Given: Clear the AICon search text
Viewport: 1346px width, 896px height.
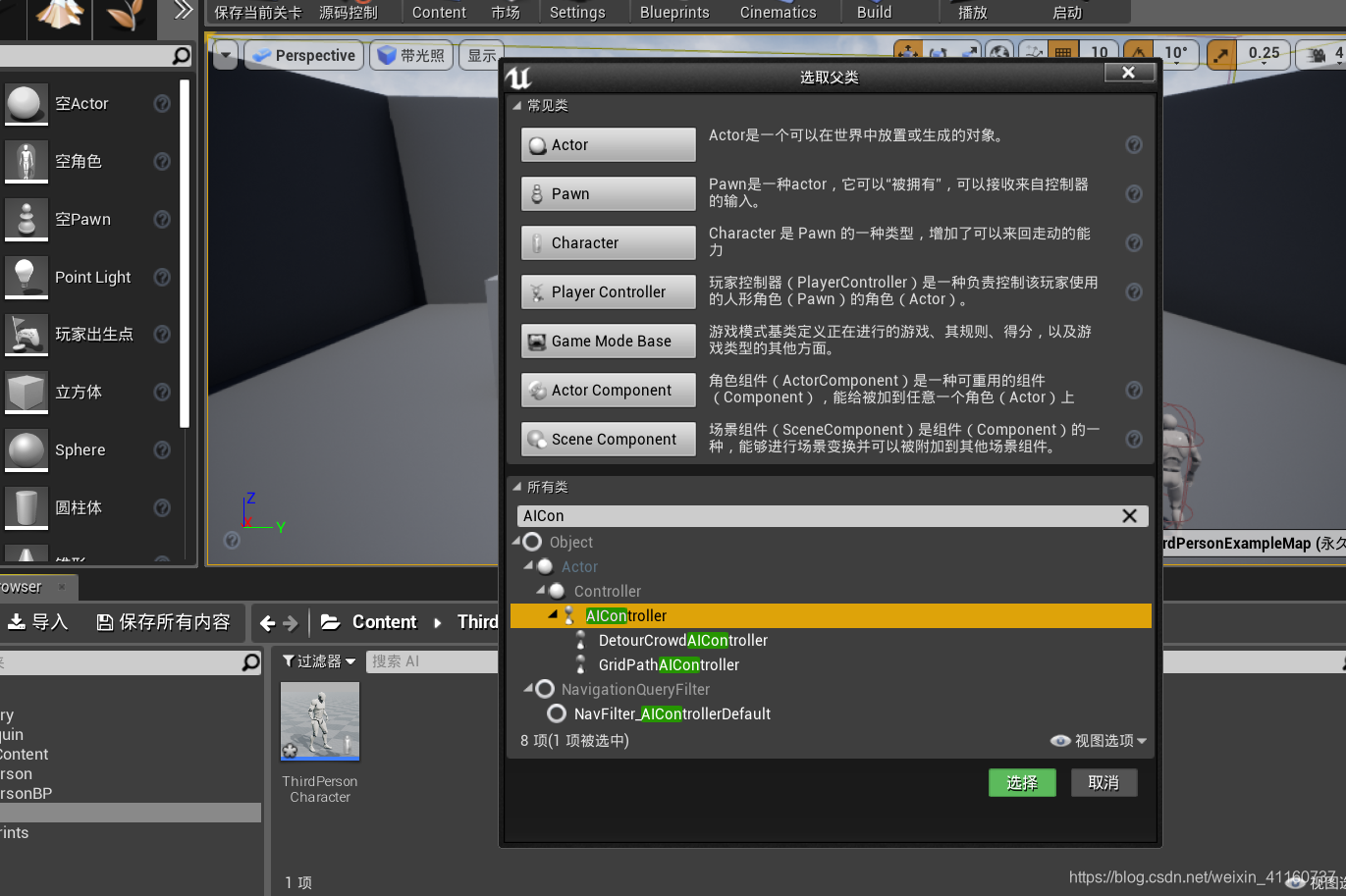Looking at the screenshot, I should [x=1130, y=516].
